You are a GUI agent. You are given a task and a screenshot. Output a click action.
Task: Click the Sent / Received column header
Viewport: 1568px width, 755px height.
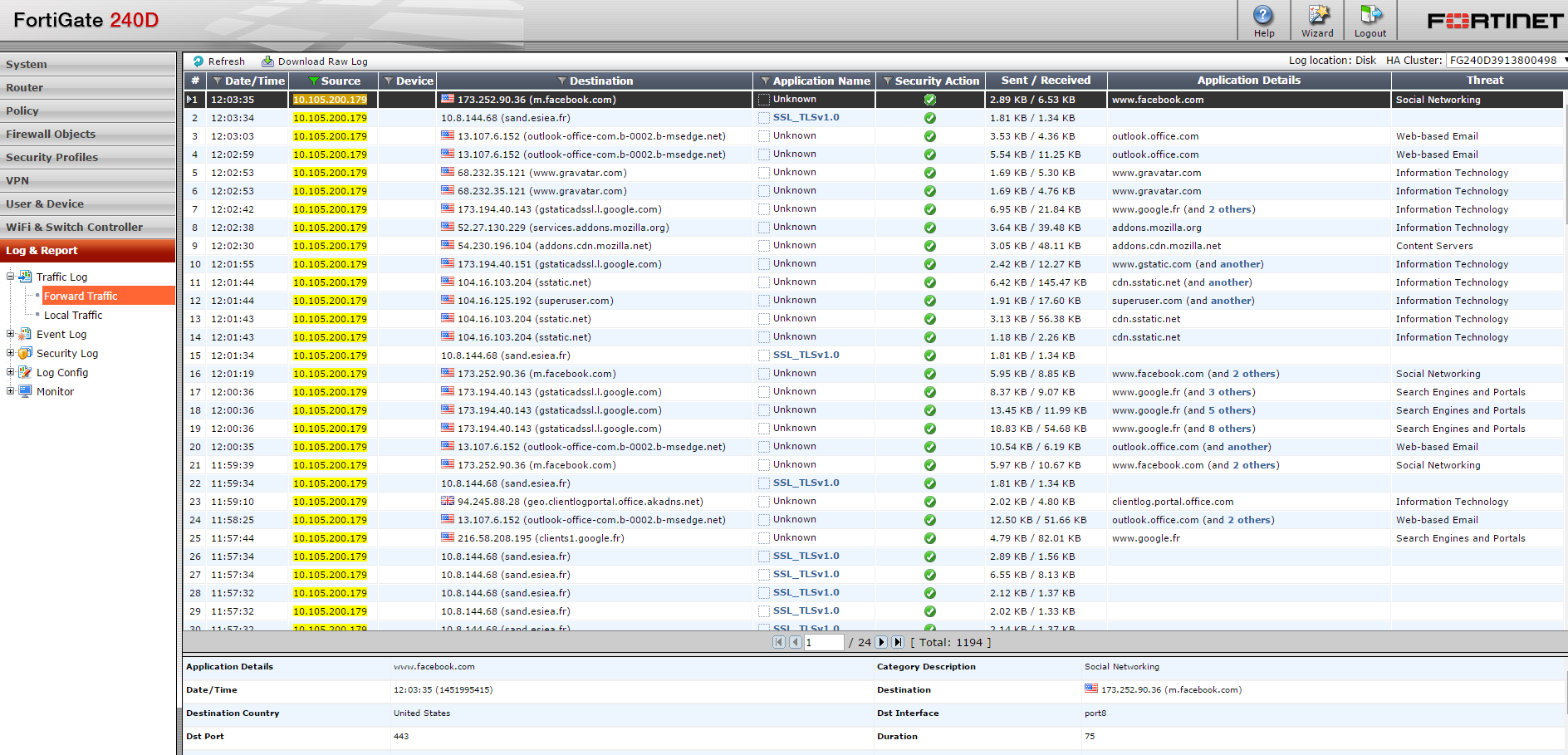(x=1046, y=81)
